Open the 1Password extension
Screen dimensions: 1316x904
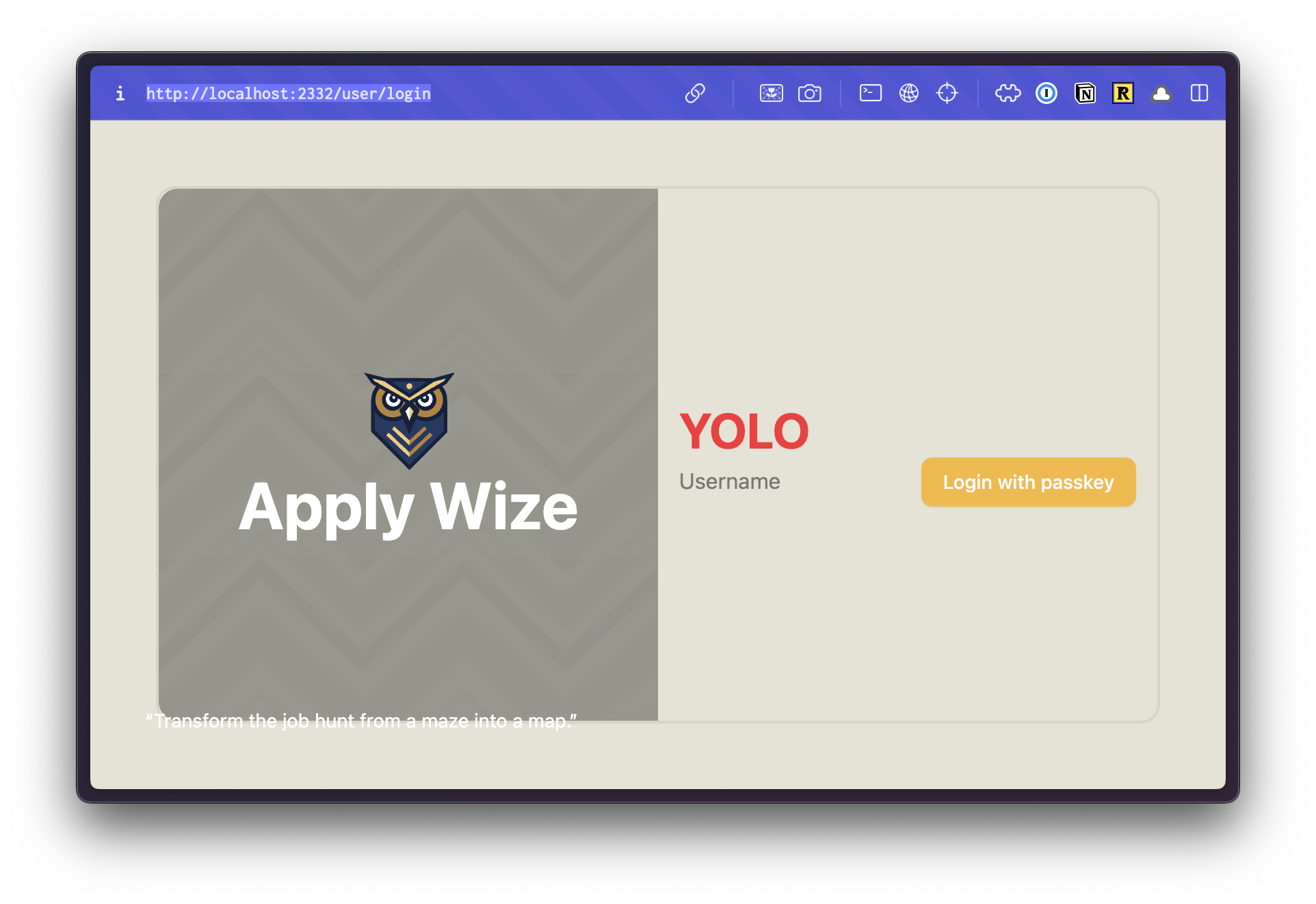tap(1046, 93)
